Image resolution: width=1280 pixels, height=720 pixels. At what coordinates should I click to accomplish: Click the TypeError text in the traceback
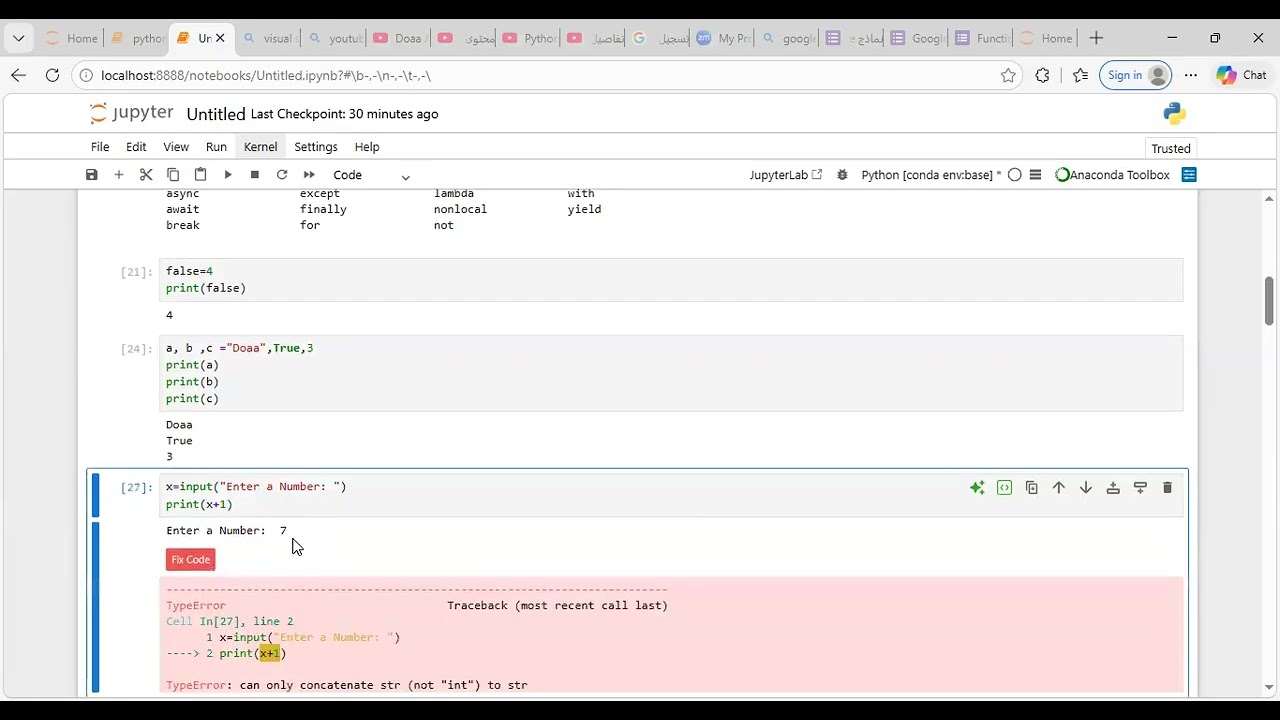(x=195, y=605)
